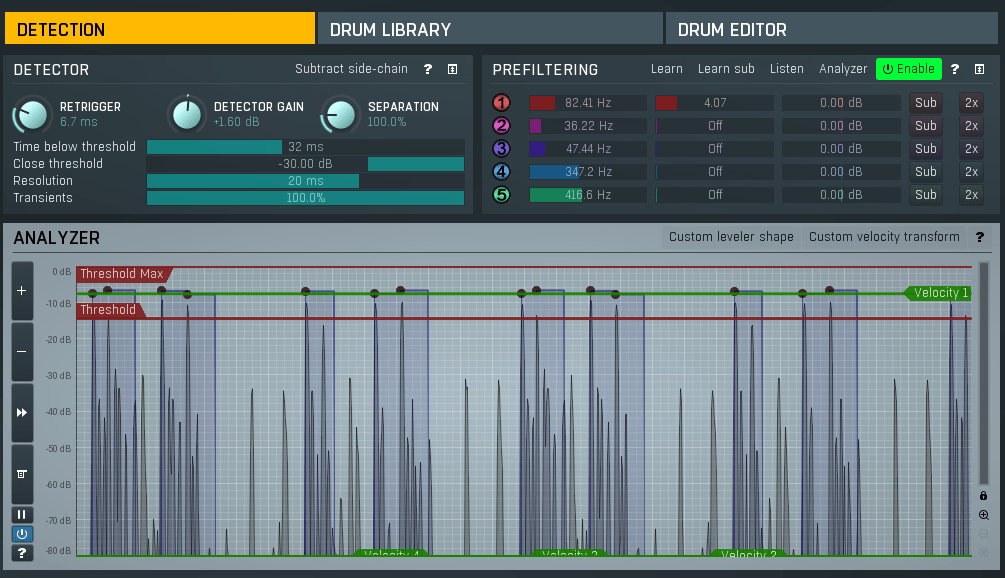
Task: Click the Separation knob
Action: tap(340, 115)
